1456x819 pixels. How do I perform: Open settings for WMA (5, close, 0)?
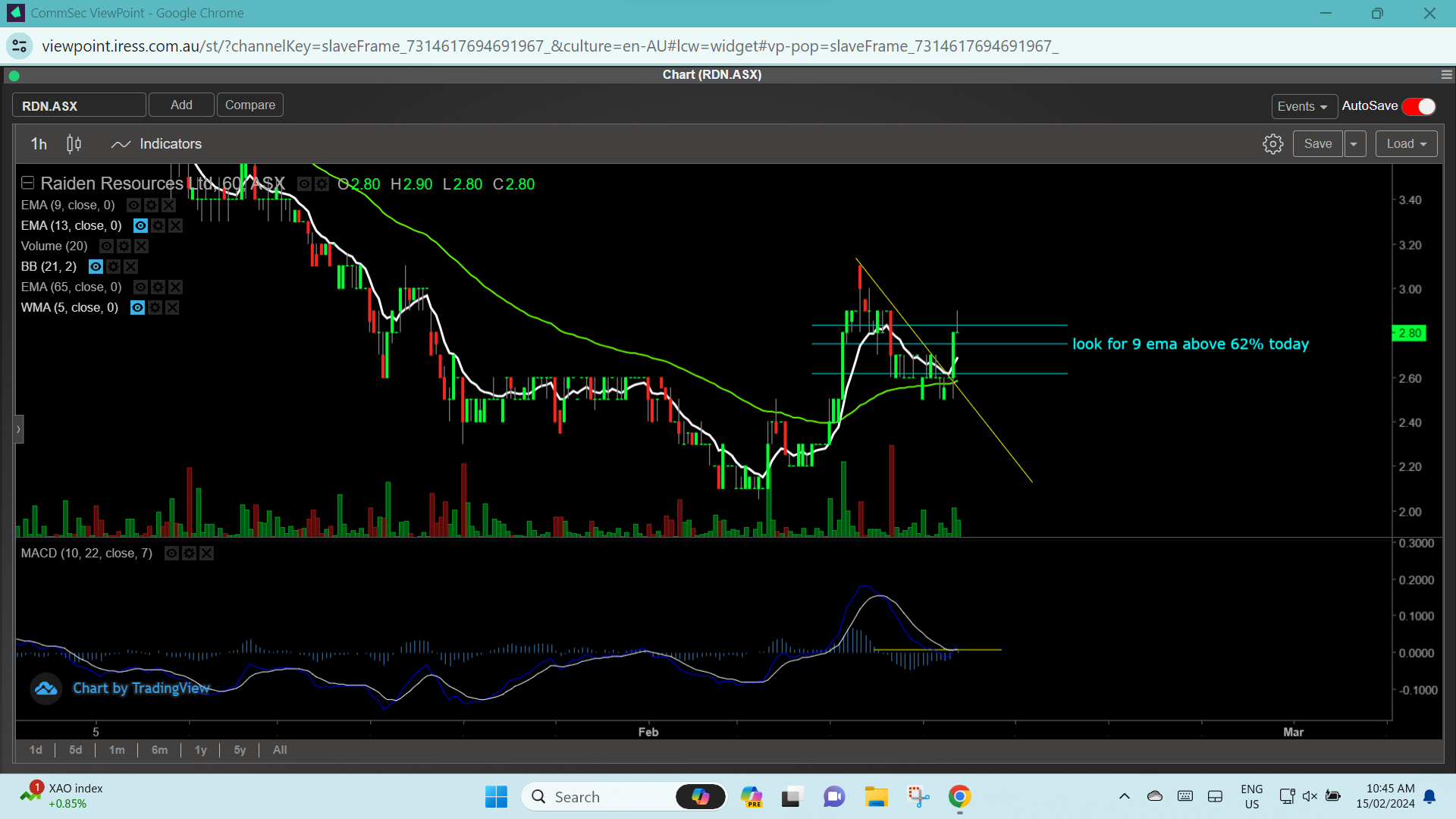(x=155, y=307)
